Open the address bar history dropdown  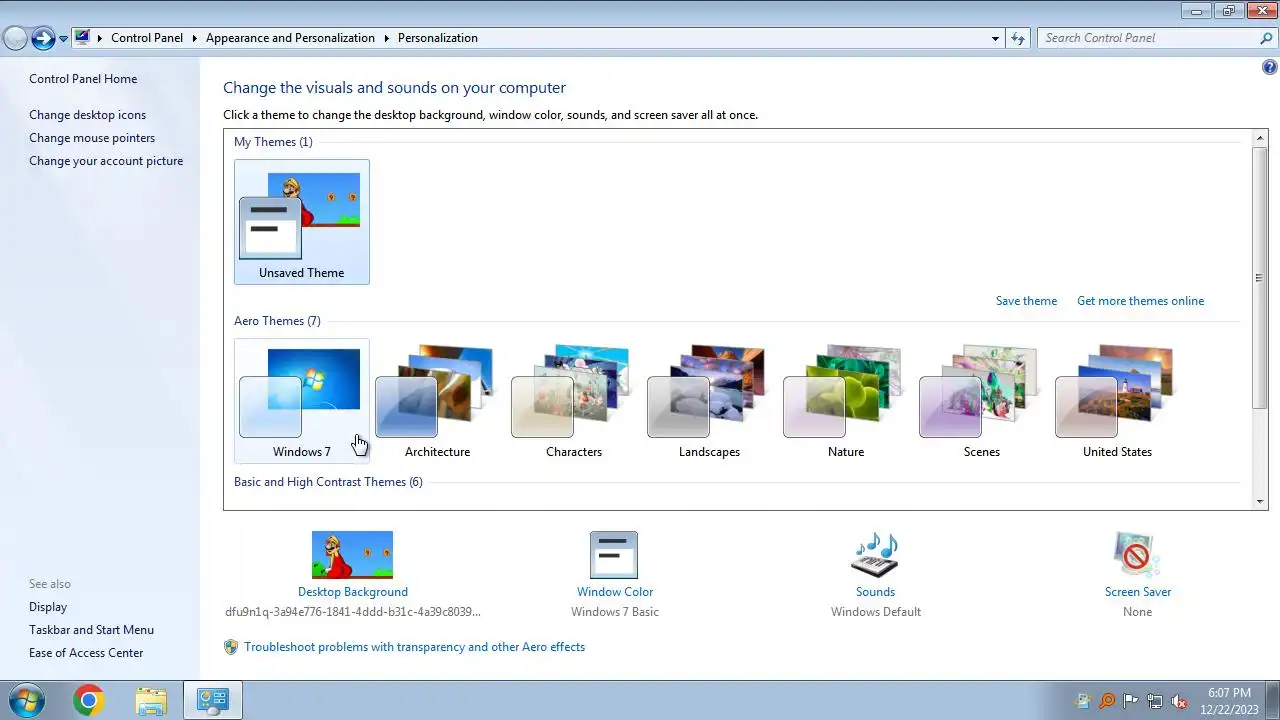point(995,38)
